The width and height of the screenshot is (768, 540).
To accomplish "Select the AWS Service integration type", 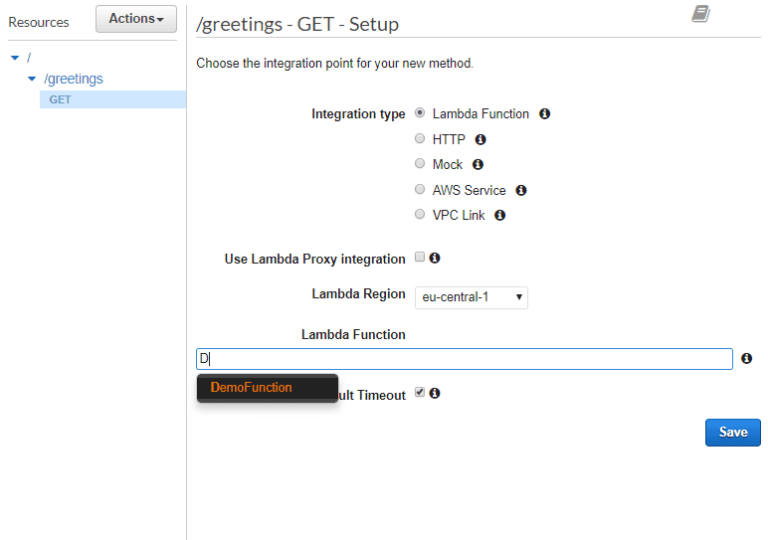I will (x=420, y=189).
